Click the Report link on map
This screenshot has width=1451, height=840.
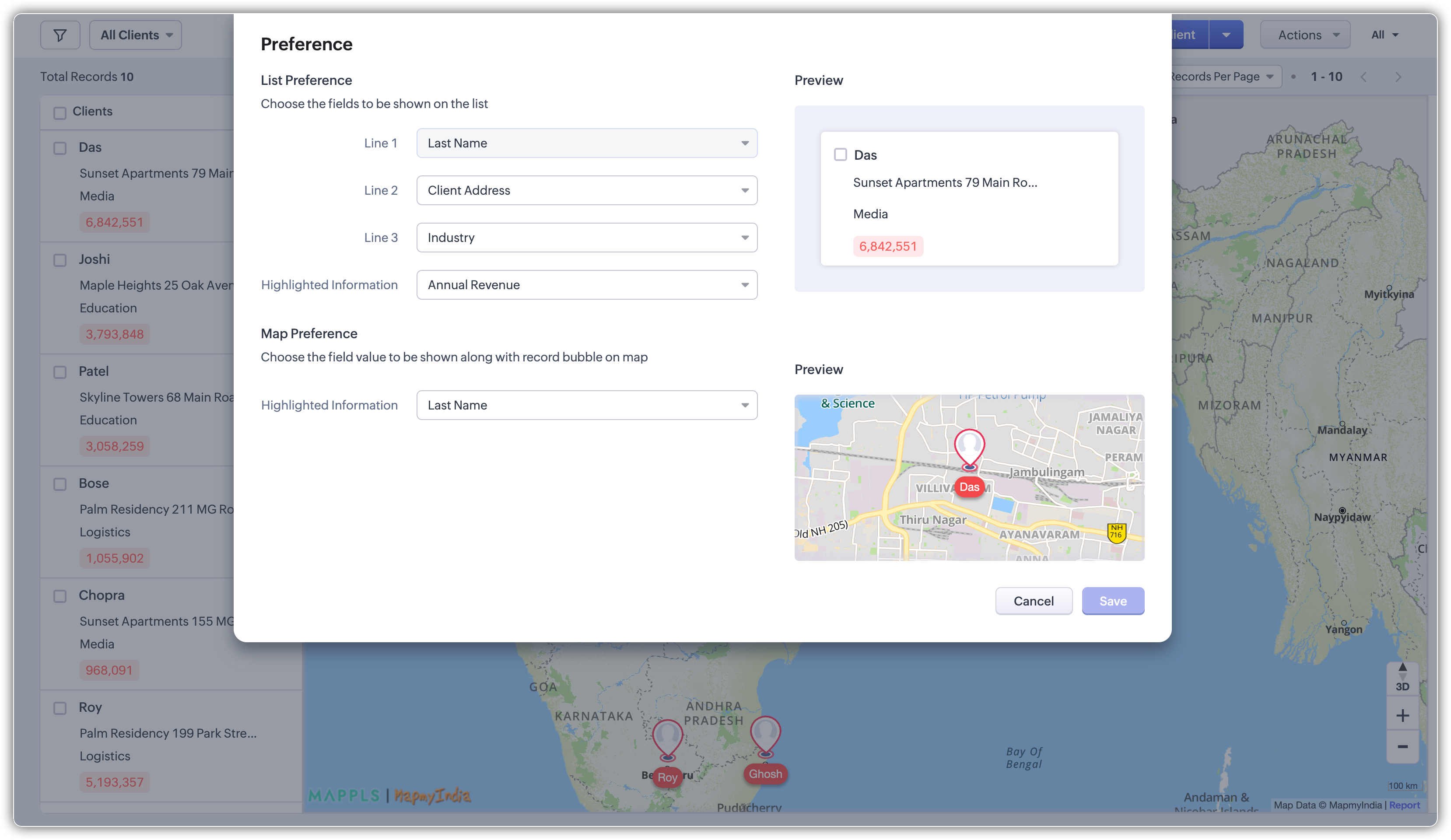tap(1404, 805)
